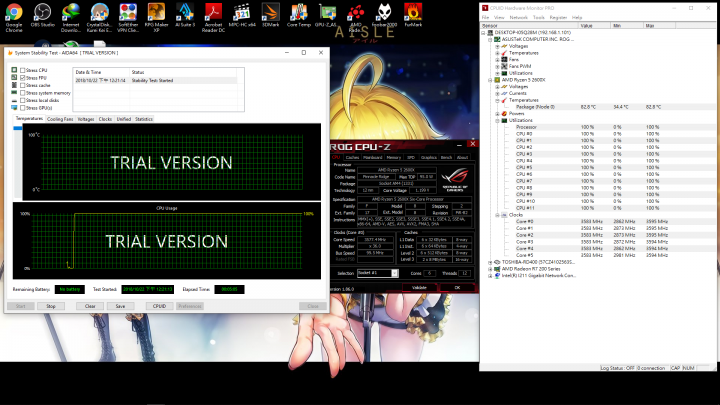Open OBS Studio desktop shortcut
The image size is (720, 405).
(x=42, y=15)
